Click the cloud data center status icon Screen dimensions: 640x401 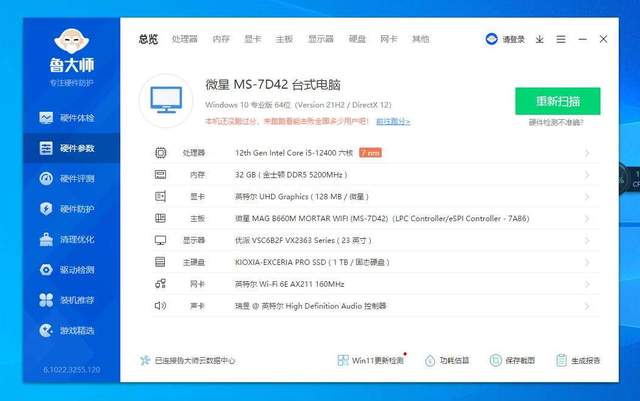(145, 360)
